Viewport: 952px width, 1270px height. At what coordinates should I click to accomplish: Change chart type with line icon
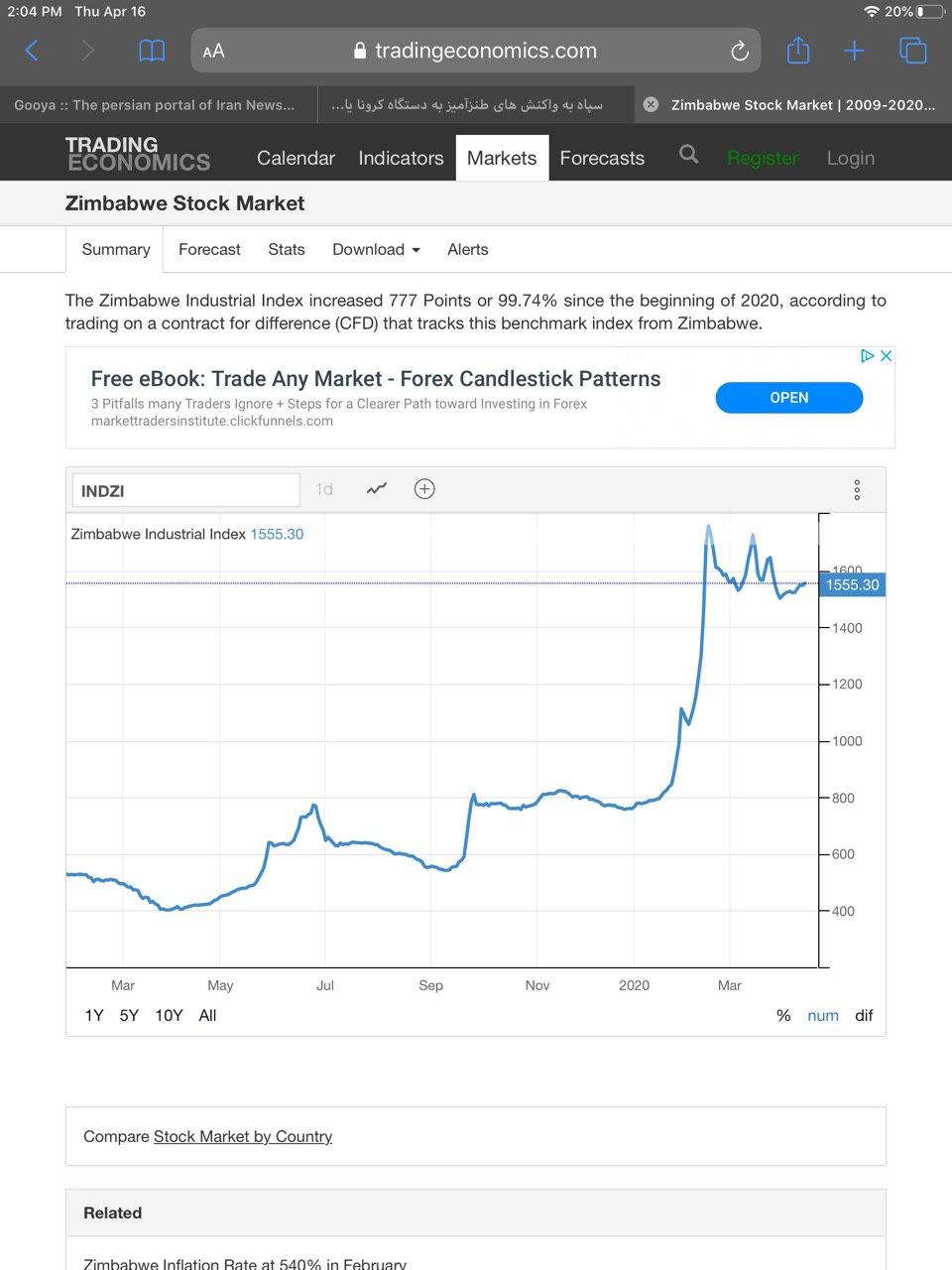click(377, 489)
